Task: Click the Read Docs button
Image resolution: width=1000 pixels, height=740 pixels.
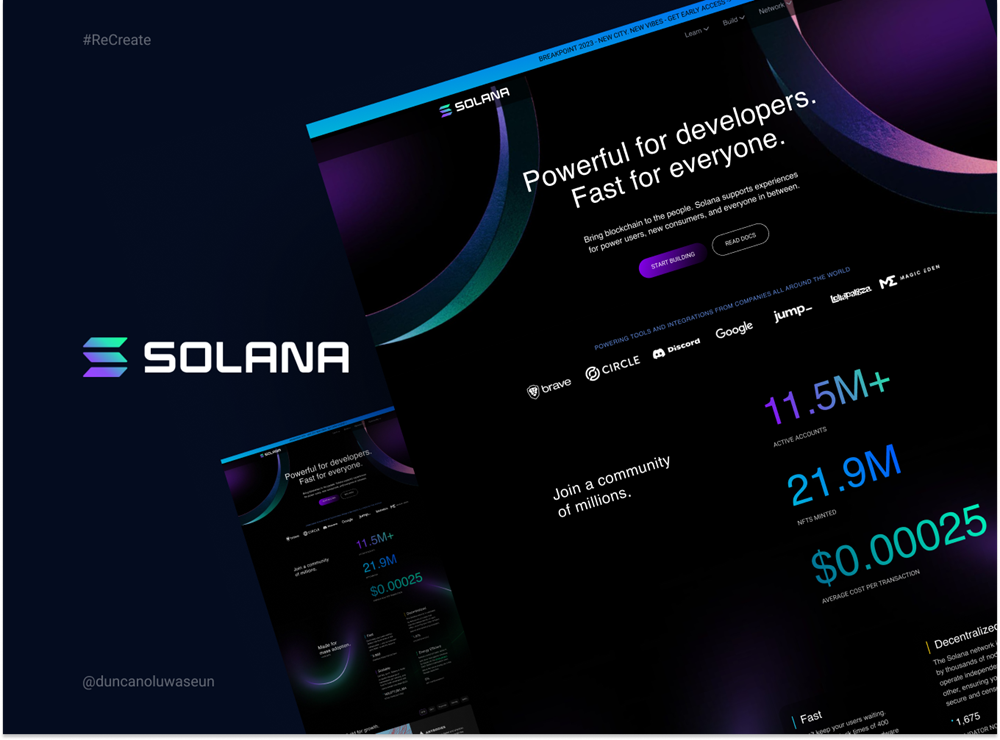Action: coord(740,239)
